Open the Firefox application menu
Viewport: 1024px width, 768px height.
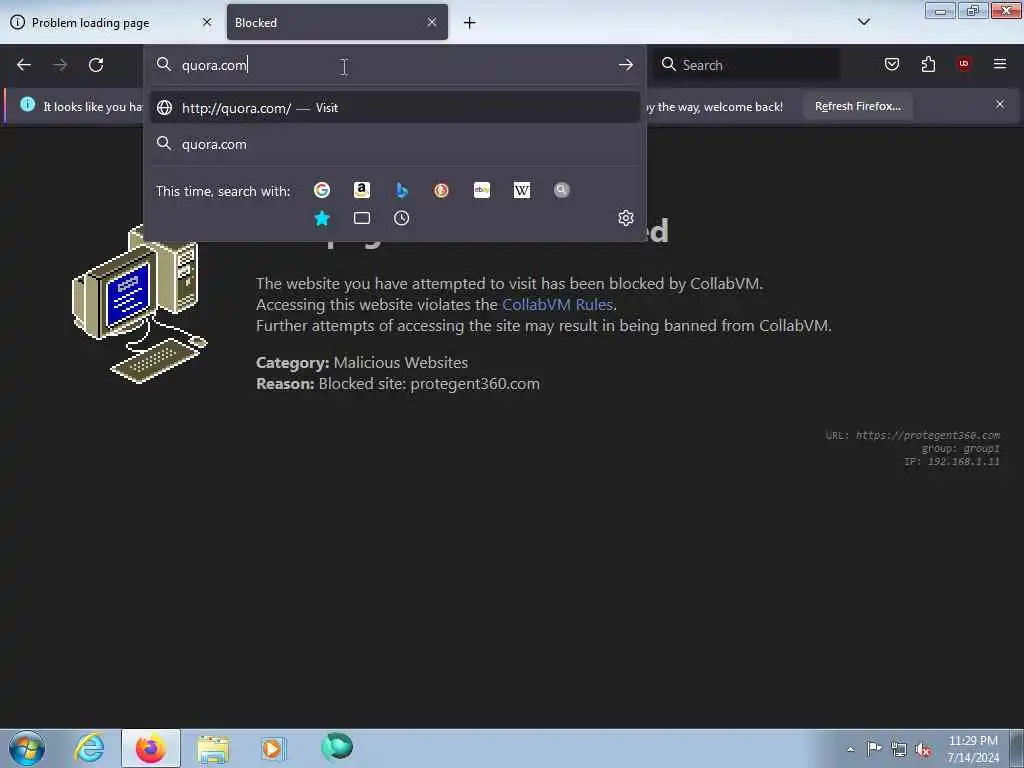click(1000, 64)
